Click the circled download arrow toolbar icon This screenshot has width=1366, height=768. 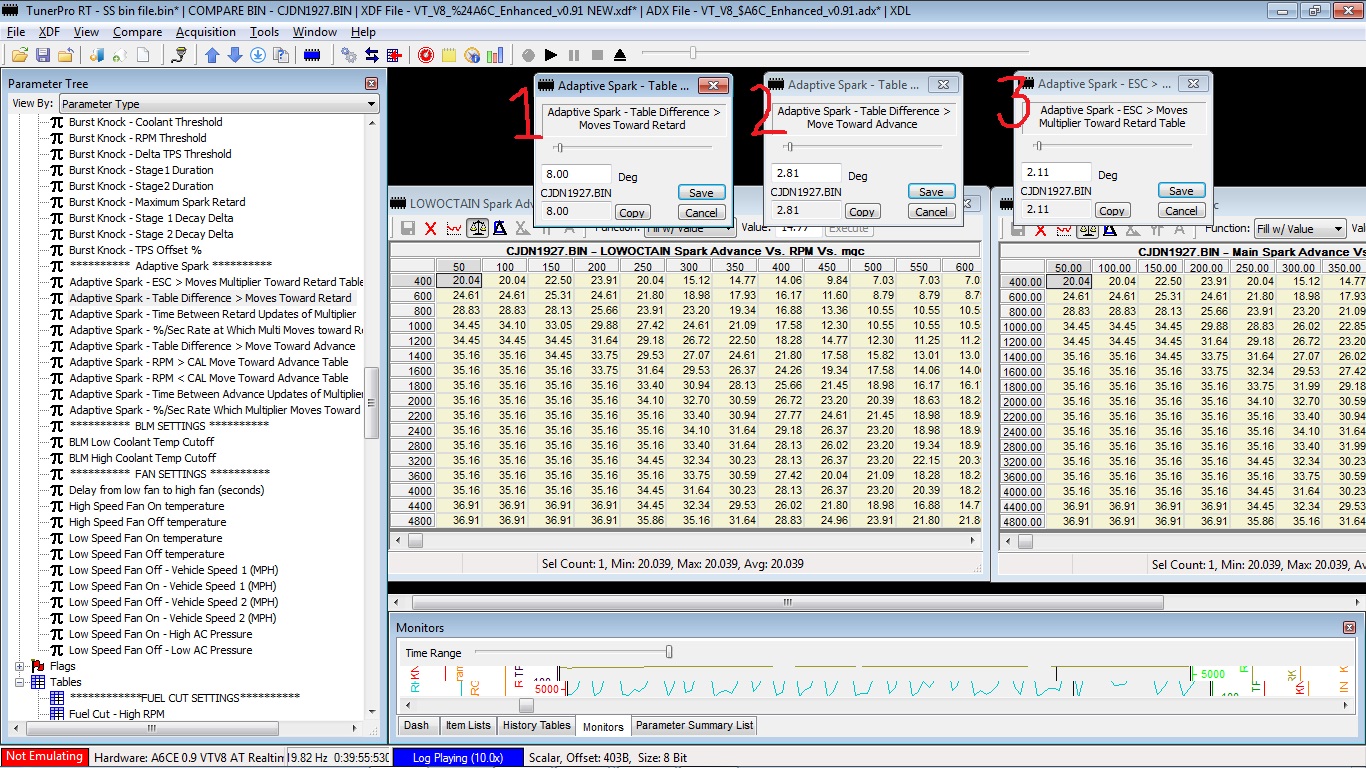tap(258, 55)
